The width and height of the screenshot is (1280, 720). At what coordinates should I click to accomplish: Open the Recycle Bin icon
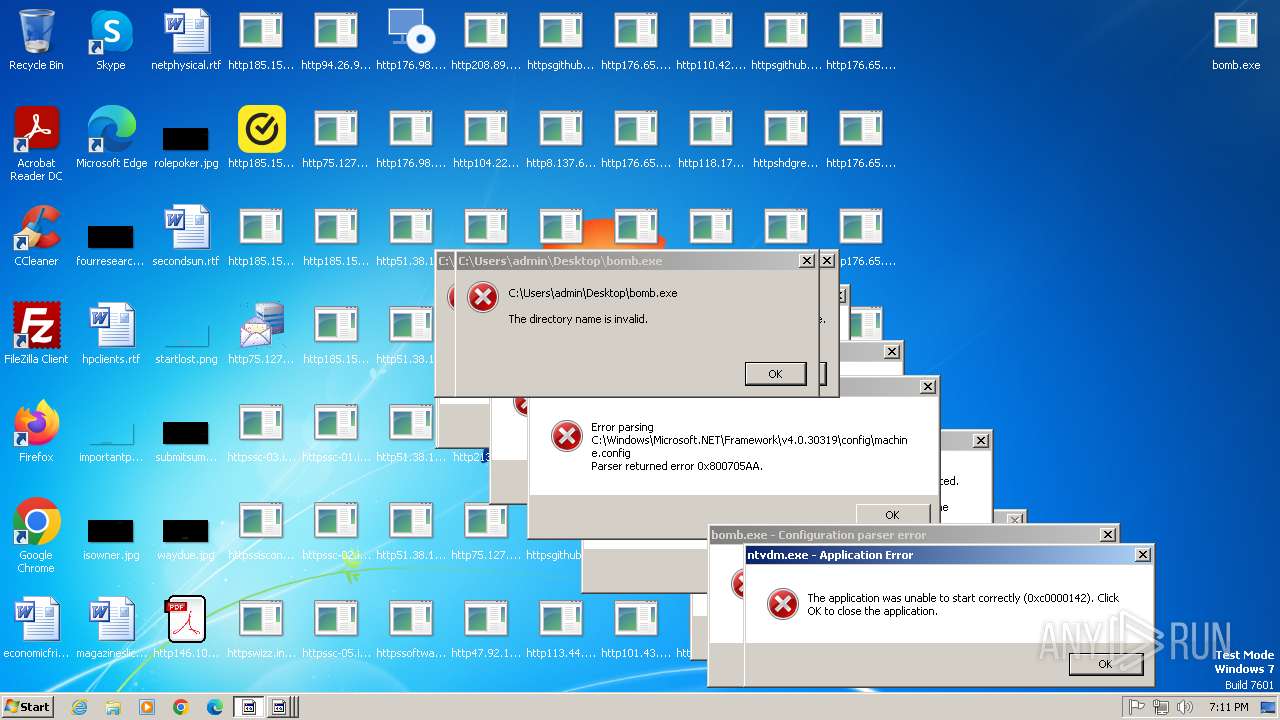pos(36,40)
